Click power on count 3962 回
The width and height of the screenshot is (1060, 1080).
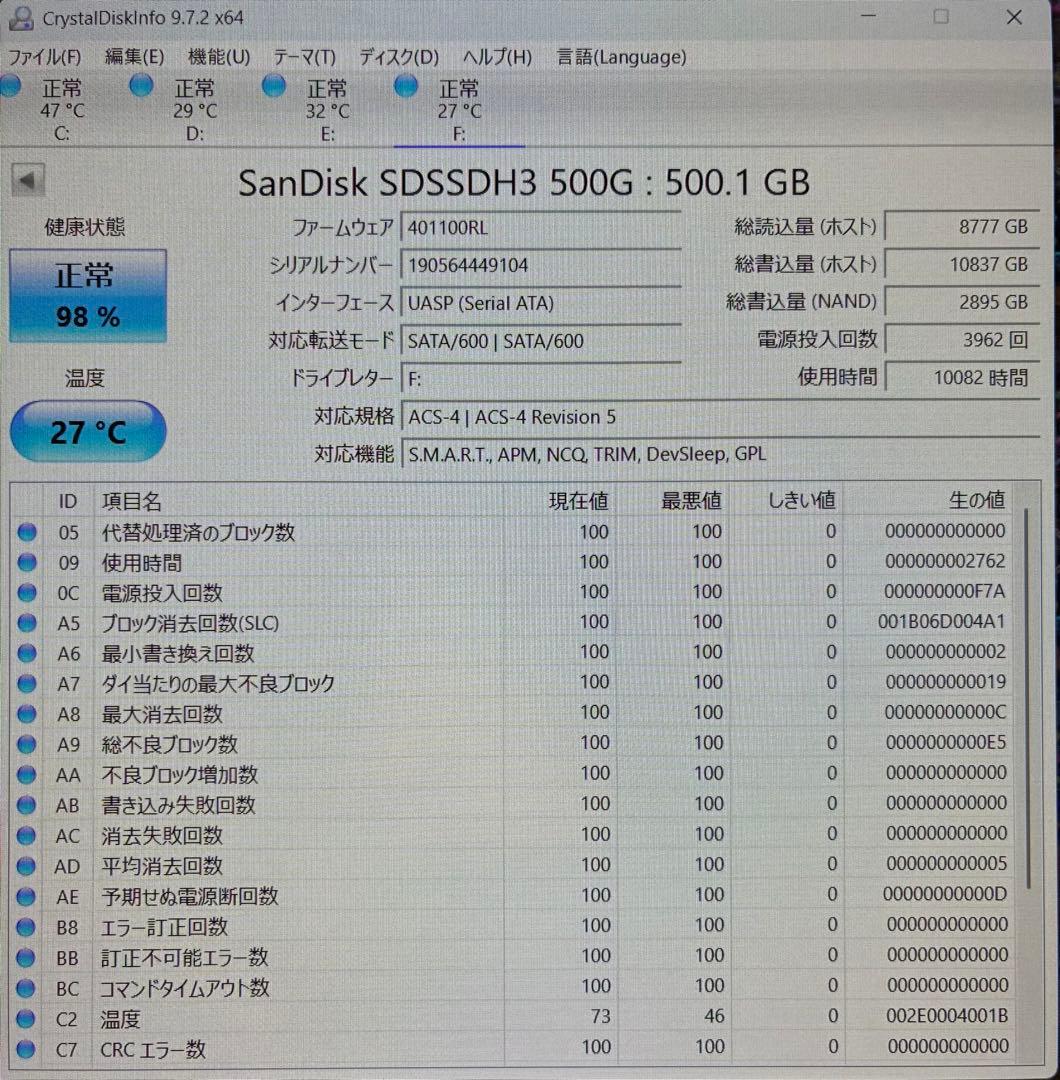pos(962,340)
